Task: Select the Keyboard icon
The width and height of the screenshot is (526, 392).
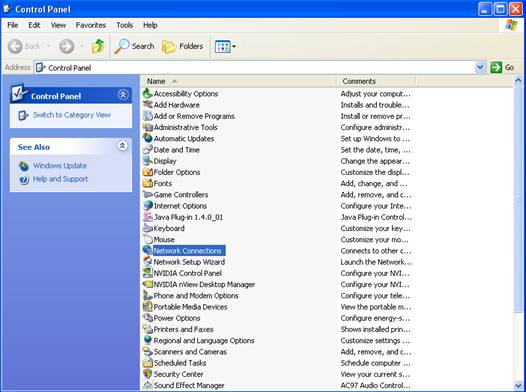Action: coord(148,228)
